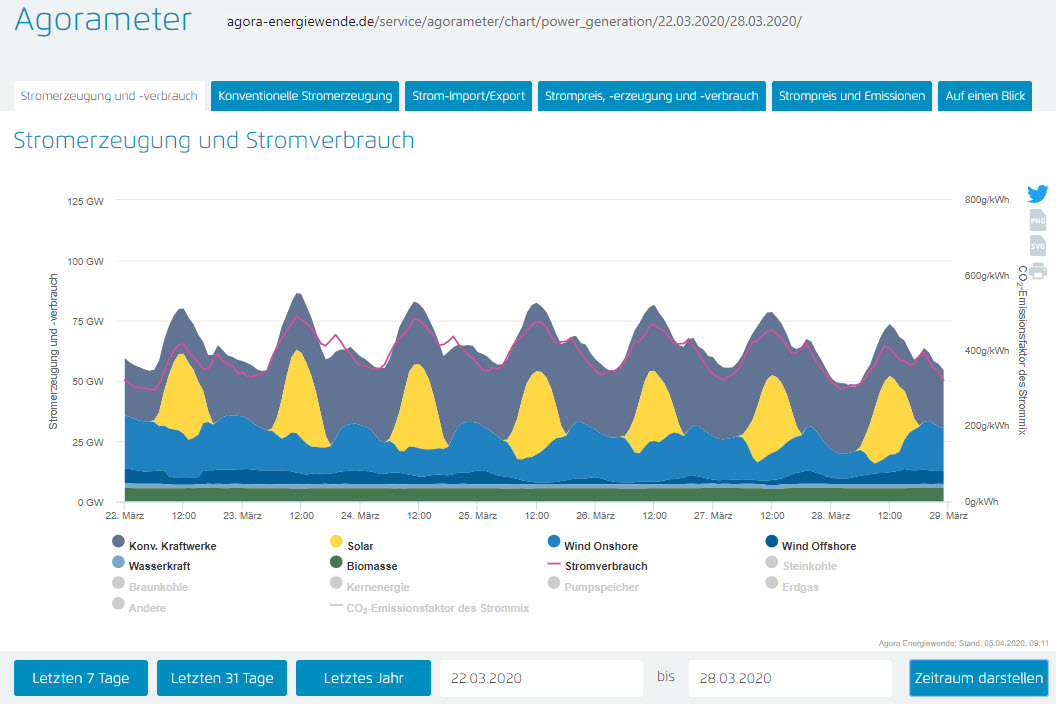Click Letzten 7 Tage button

(80, 678)
